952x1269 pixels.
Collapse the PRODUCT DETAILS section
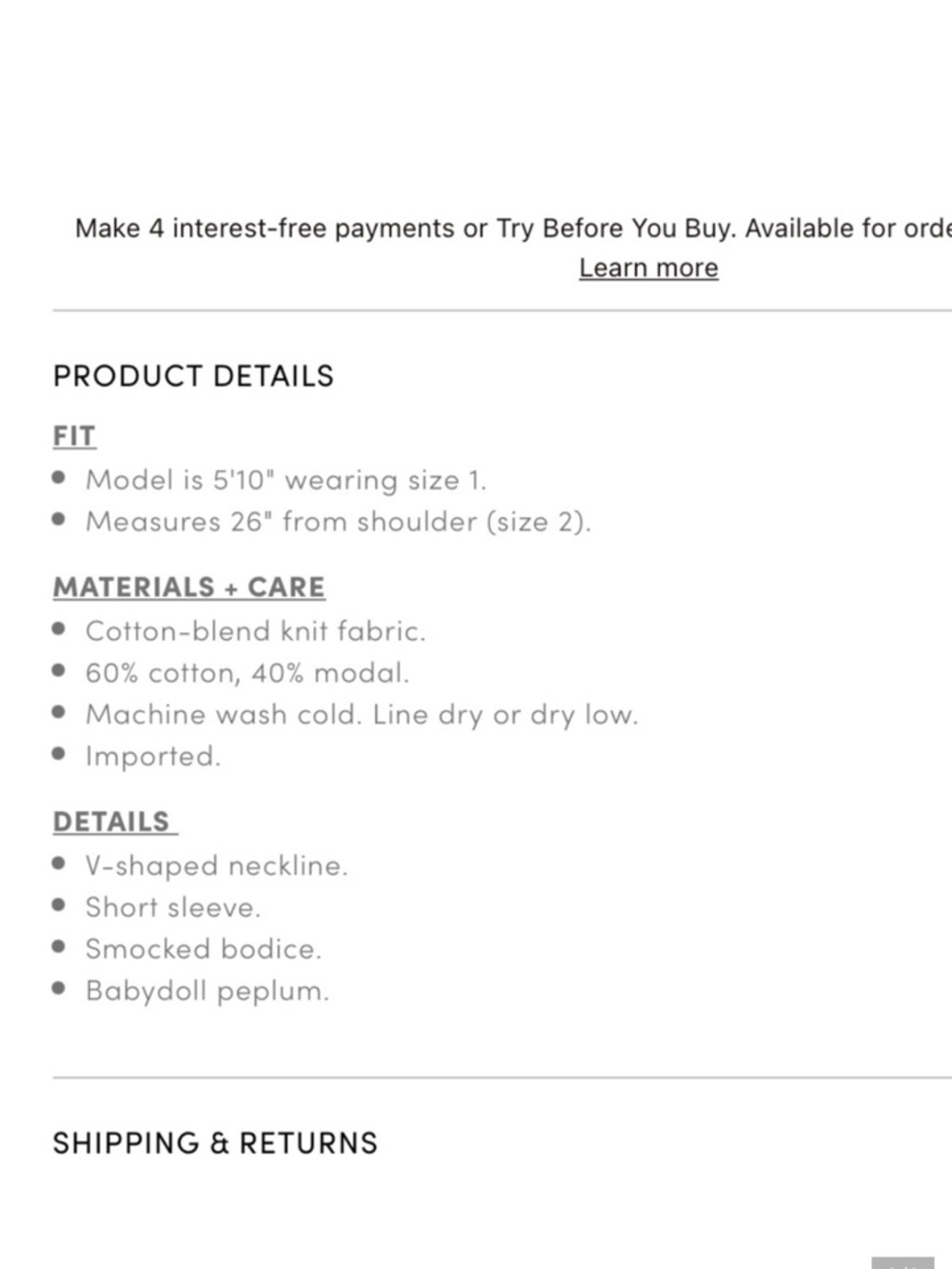click(193, 375)
